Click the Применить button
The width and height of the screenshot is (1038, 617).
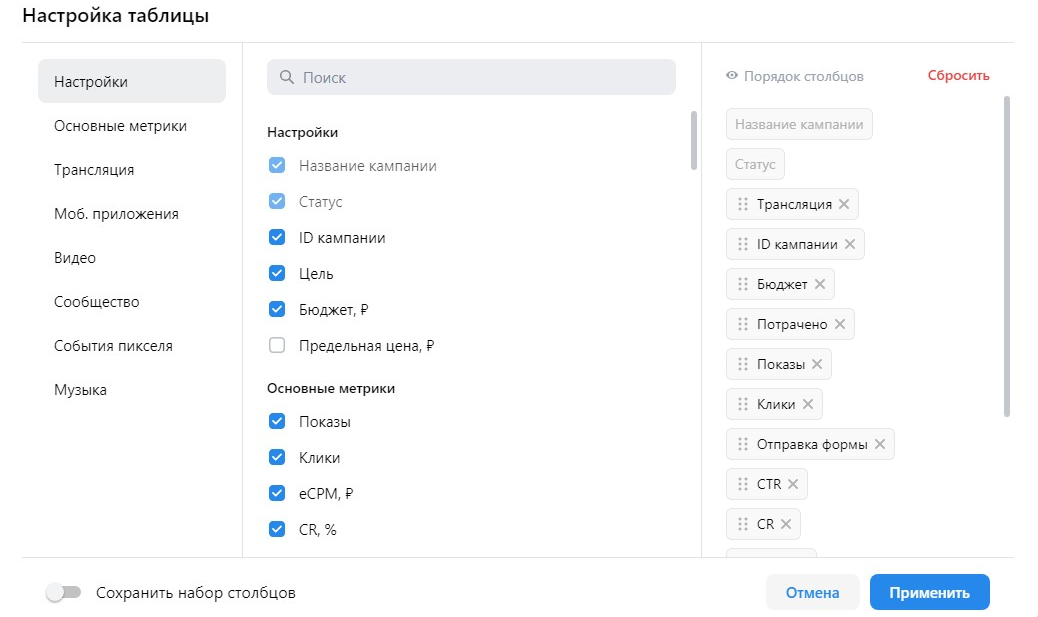(x=929, y=592)
